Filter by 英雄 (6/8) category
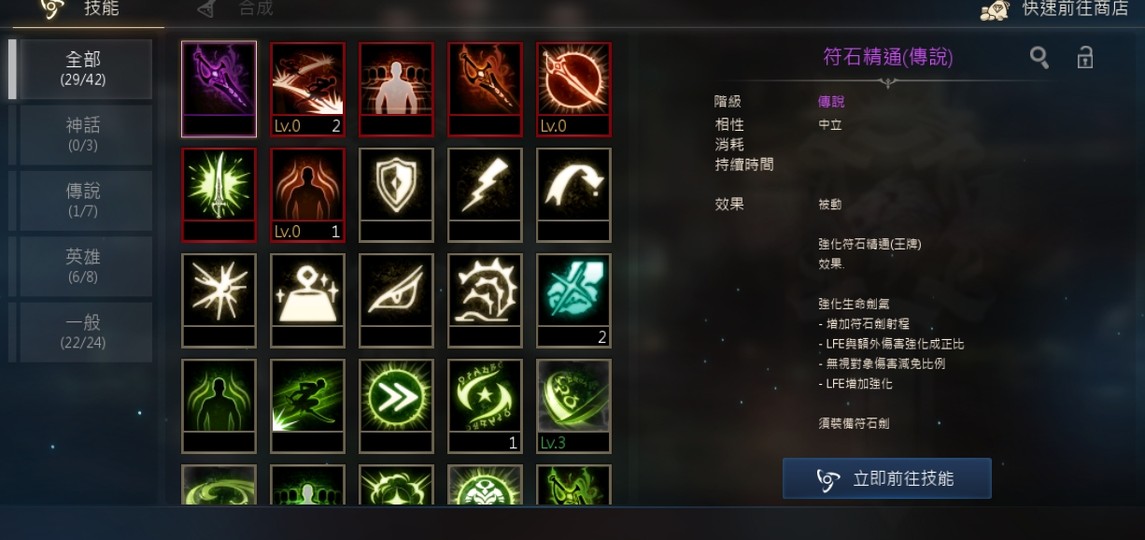Viewport: 1145px width, 540px height. click(x=83, y=266)
